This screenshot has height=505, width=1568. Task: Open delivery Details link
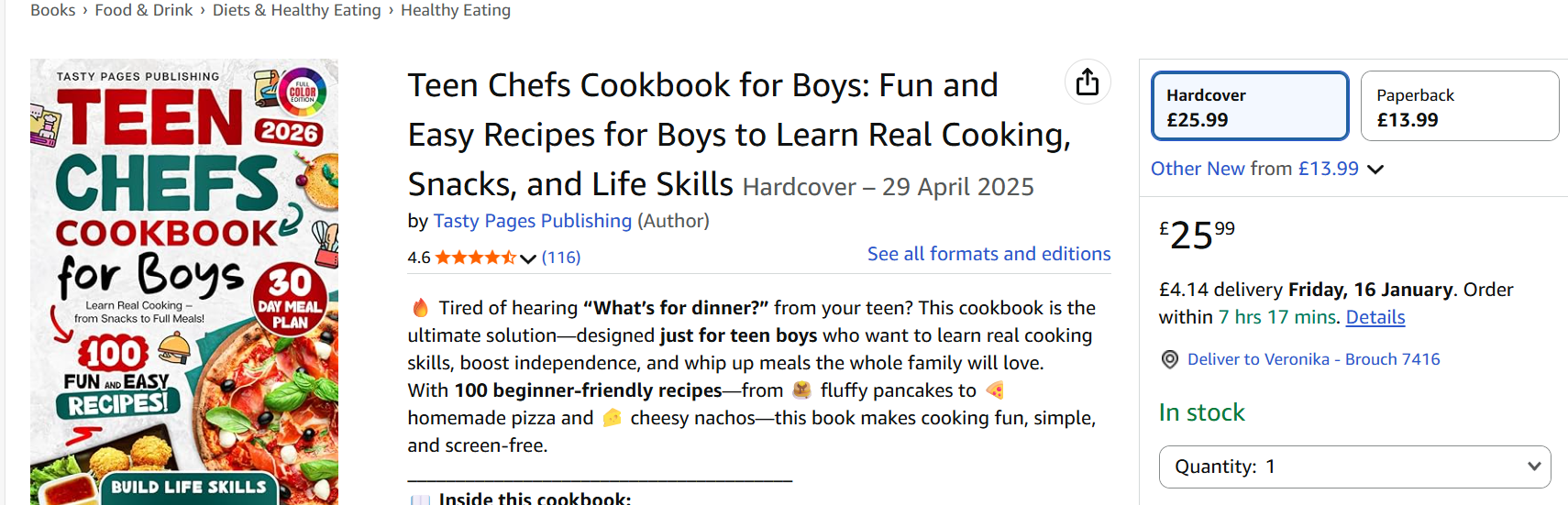pos(1375,317)
